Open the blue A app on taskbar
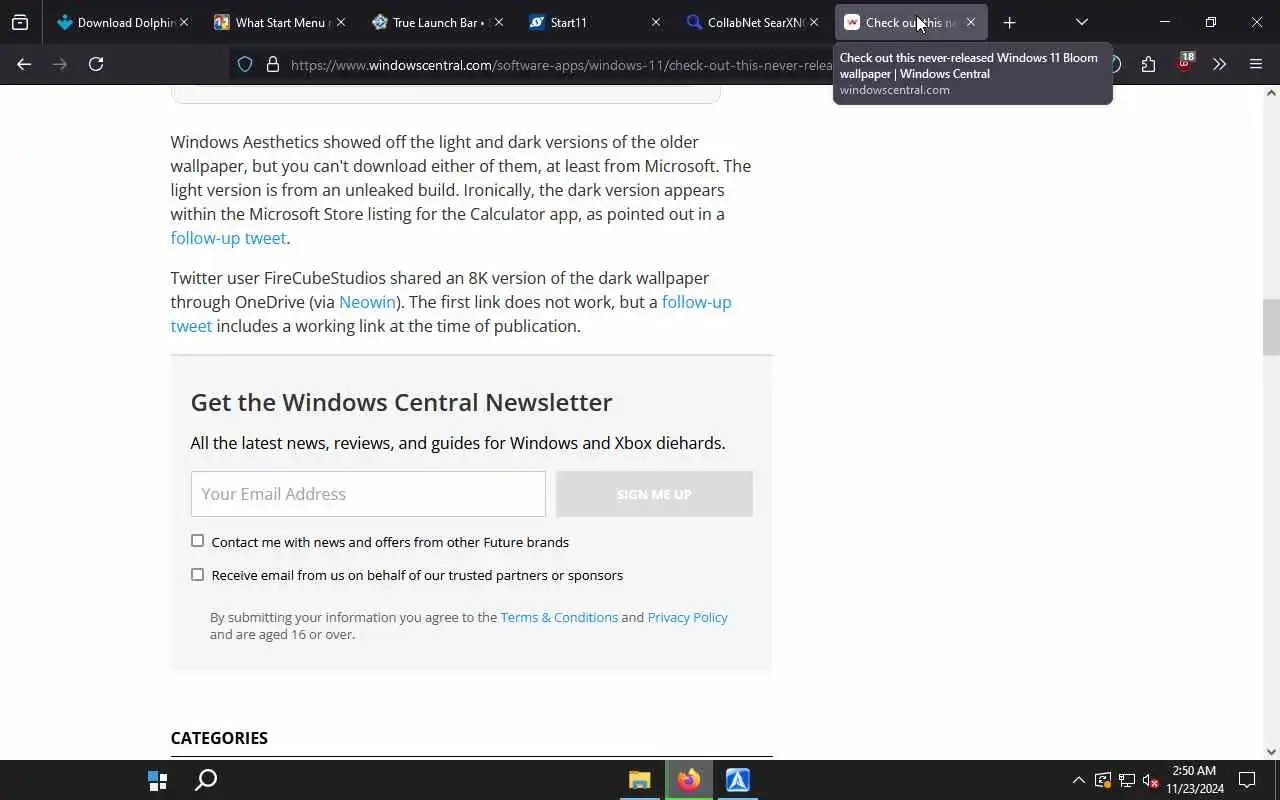The width and height of the screenshot is (1280, 800). [x=738, y=780]
